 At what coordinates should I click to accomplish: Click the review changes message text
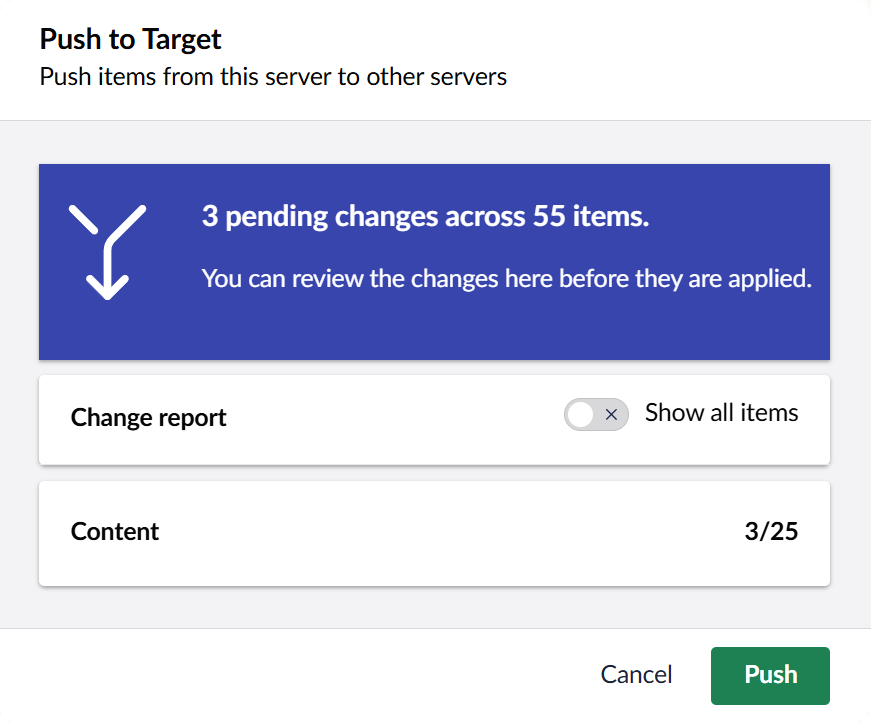[x=506, y=278]
